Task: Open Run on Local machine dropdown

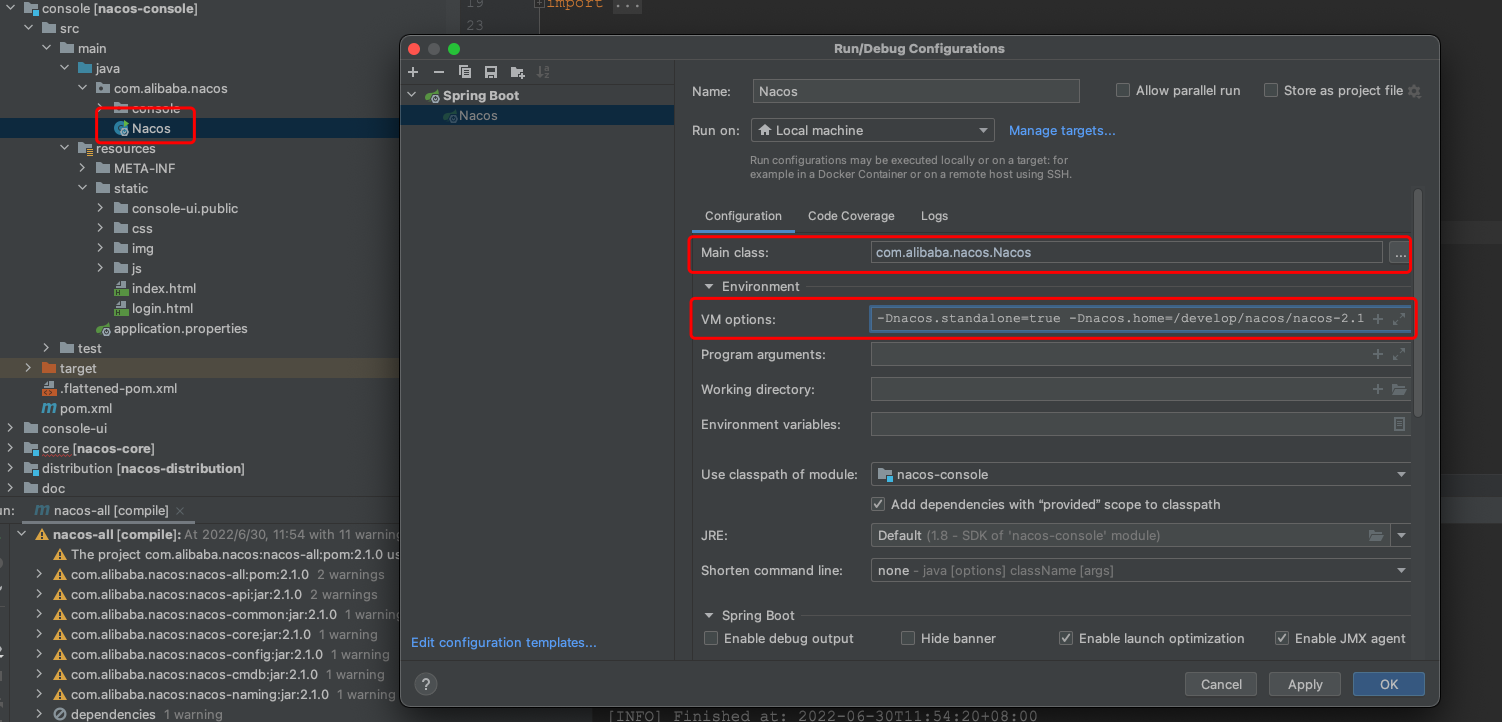Action: point(872,130)
